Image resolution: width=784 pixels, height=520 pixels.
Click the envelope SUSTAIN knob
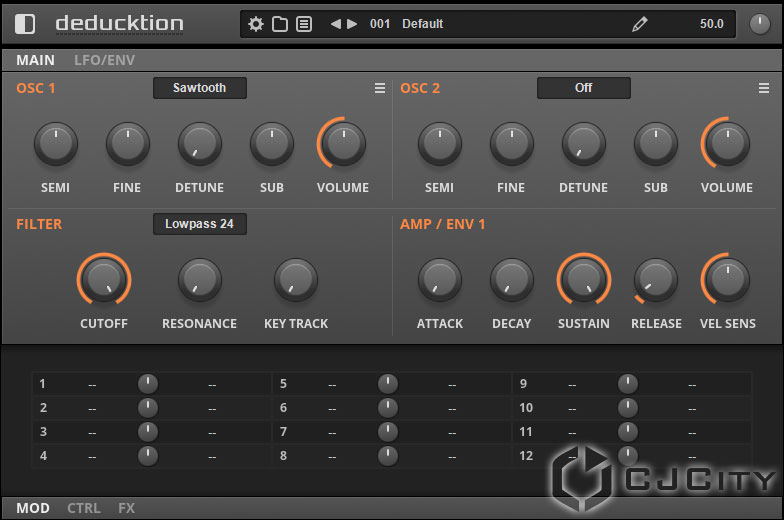tap(584, 280)
